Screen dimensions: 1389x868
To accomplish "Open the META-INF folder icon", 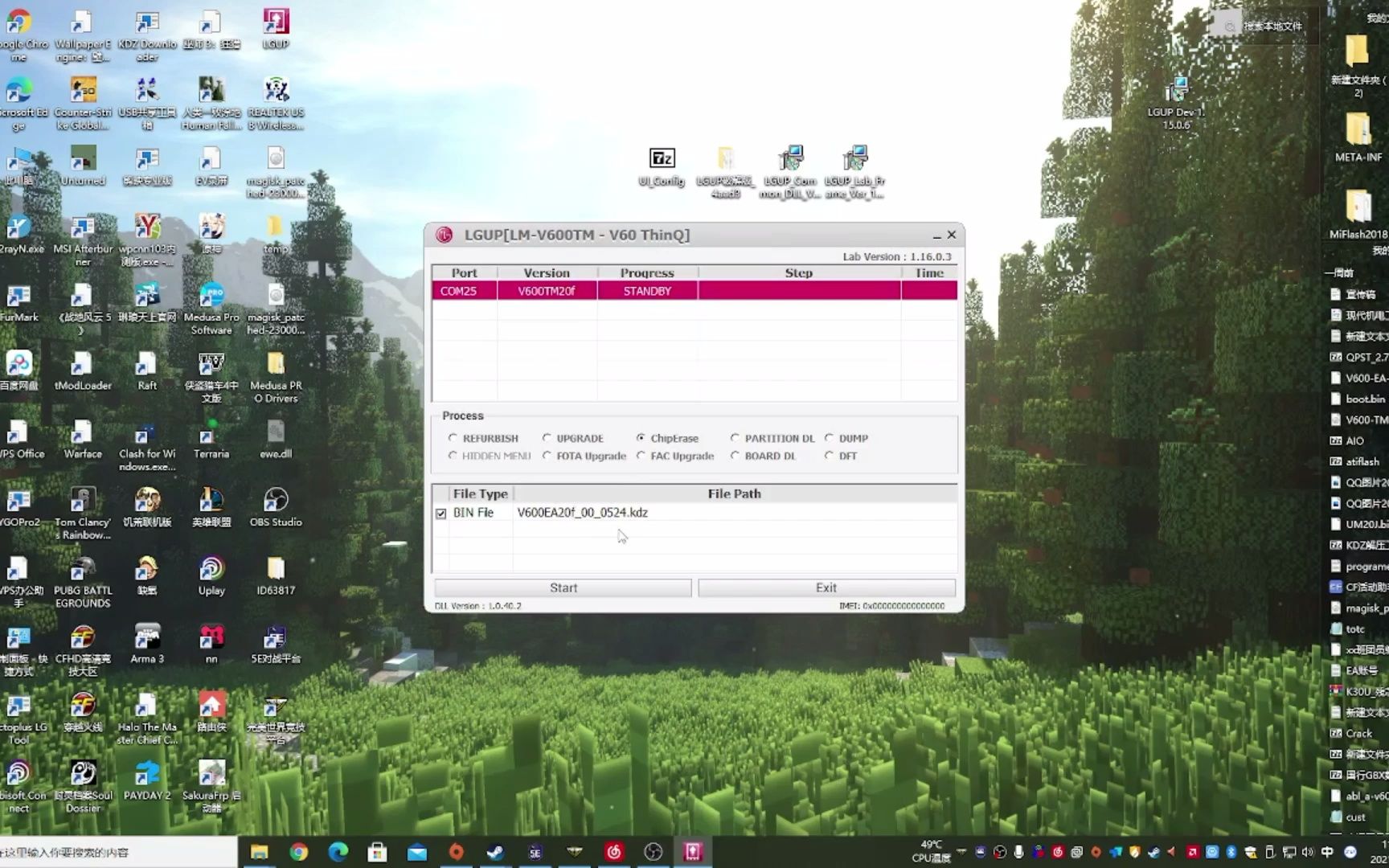I will coord(1358,137).
